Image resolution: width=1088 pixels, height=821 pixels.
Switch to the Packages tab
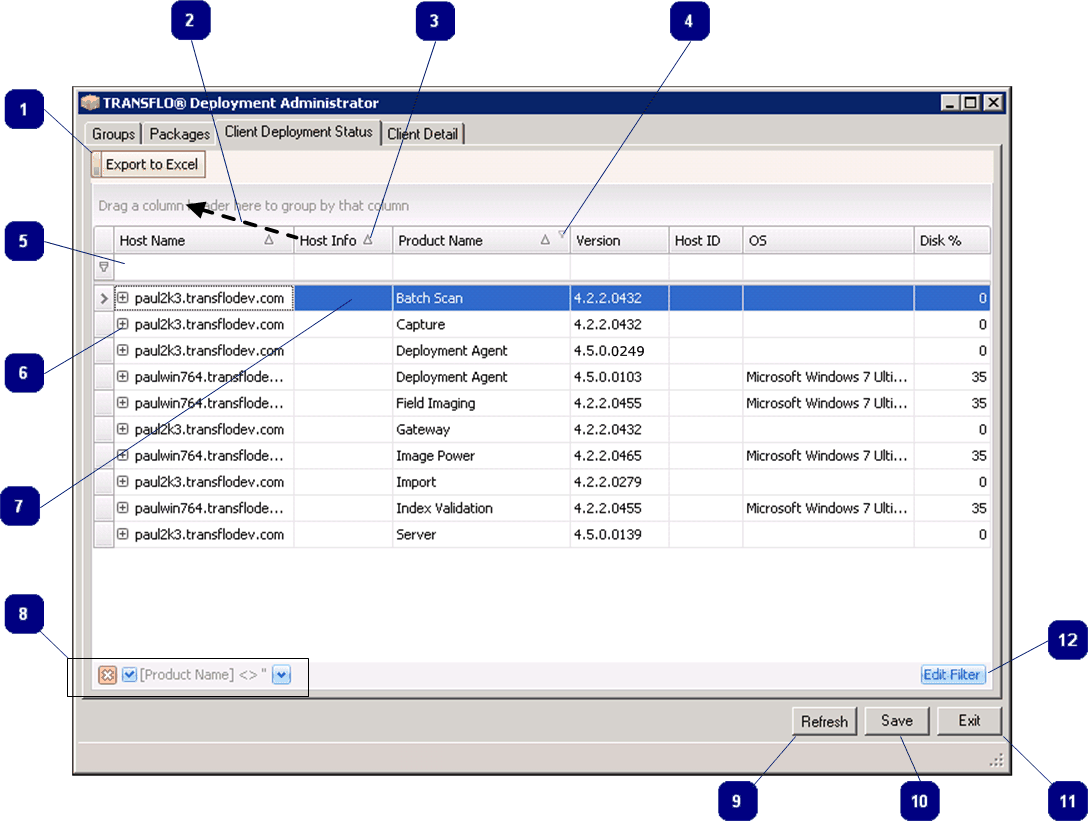180,133
